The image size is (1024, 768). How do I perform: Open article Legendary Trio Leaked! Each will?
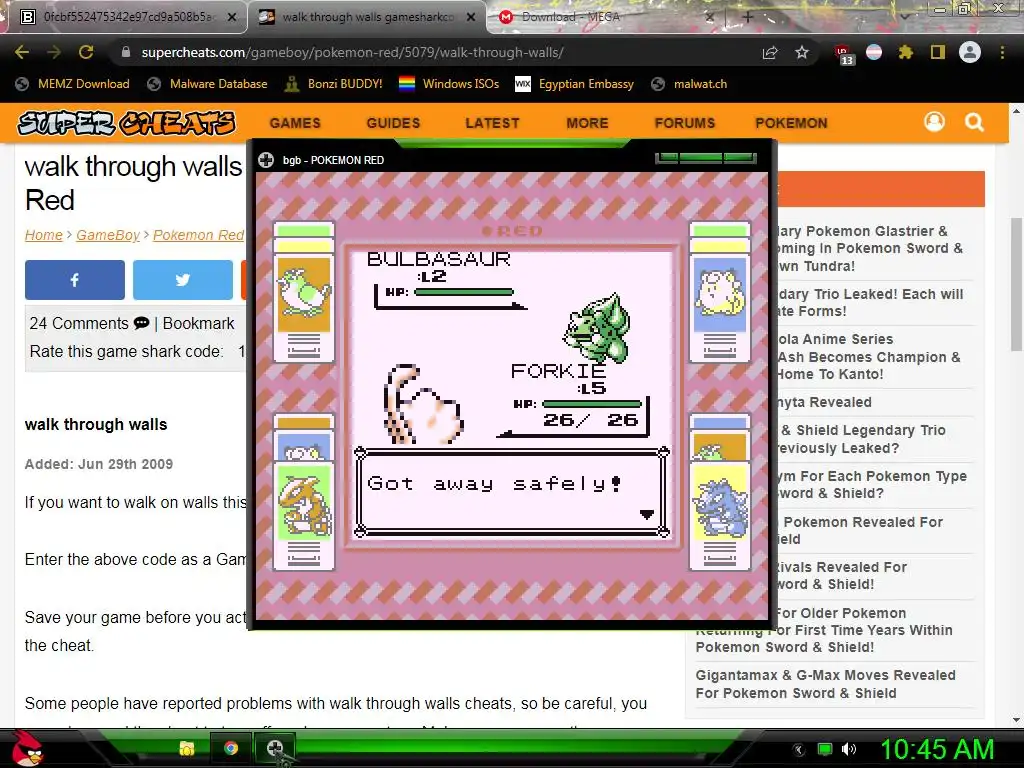pos(870,302)
